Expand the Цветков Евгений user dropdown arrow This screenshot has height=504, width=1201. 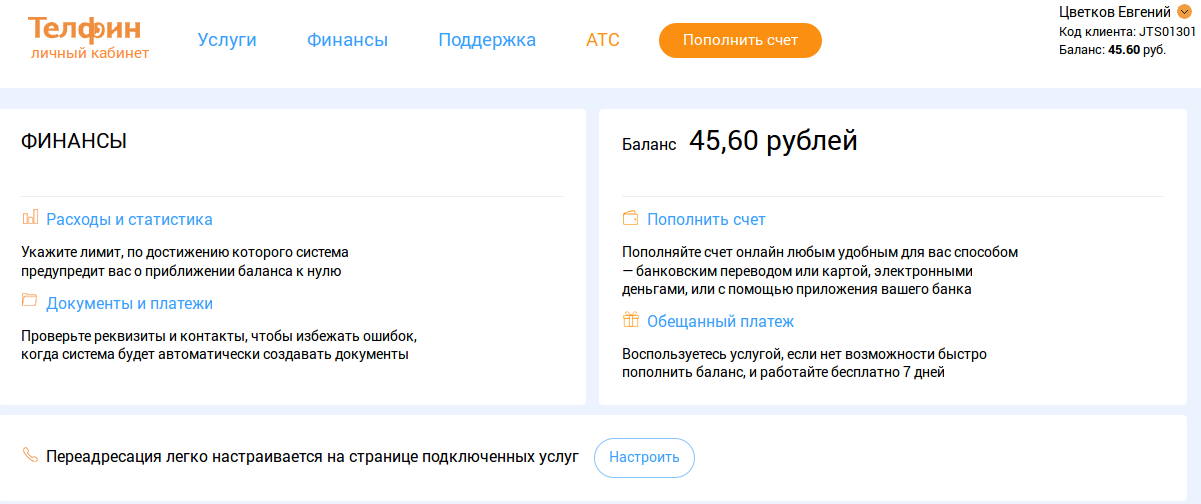1184,12
